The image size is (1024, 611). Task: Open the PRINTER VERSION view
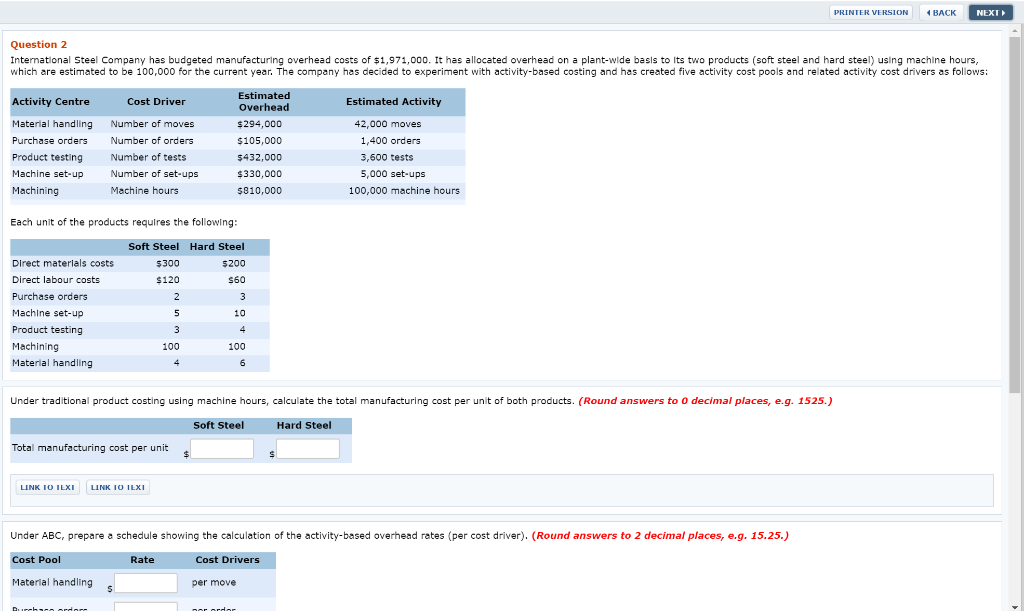click(870, 12)
